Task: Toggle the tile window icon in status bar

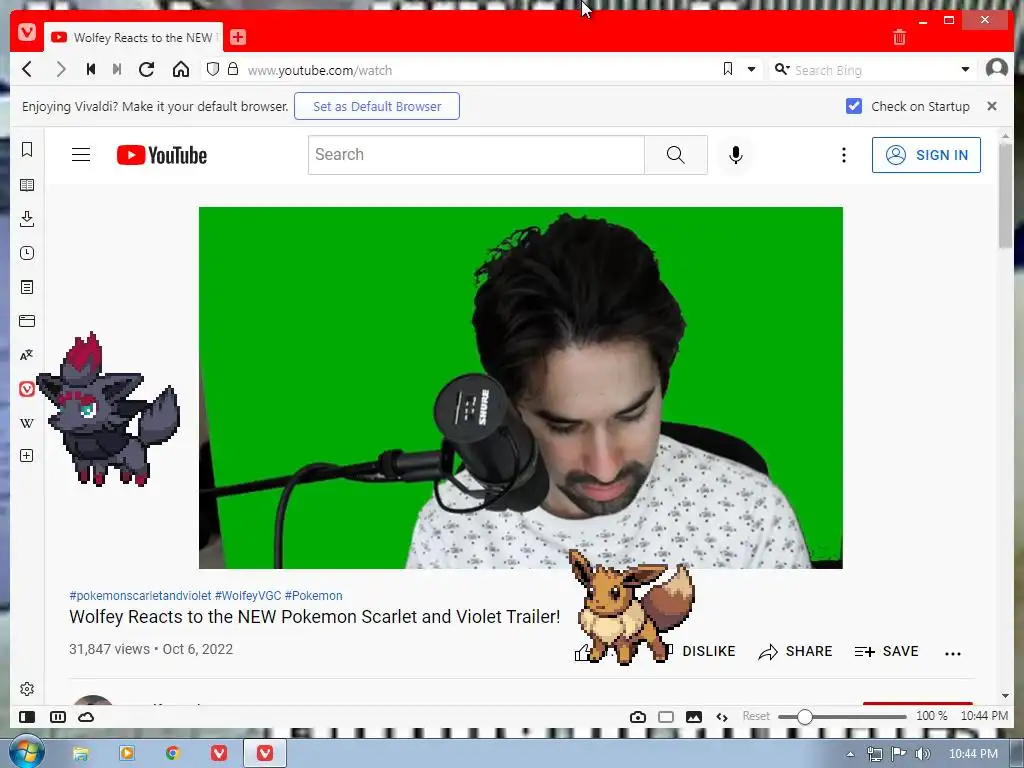Action: 666,717
